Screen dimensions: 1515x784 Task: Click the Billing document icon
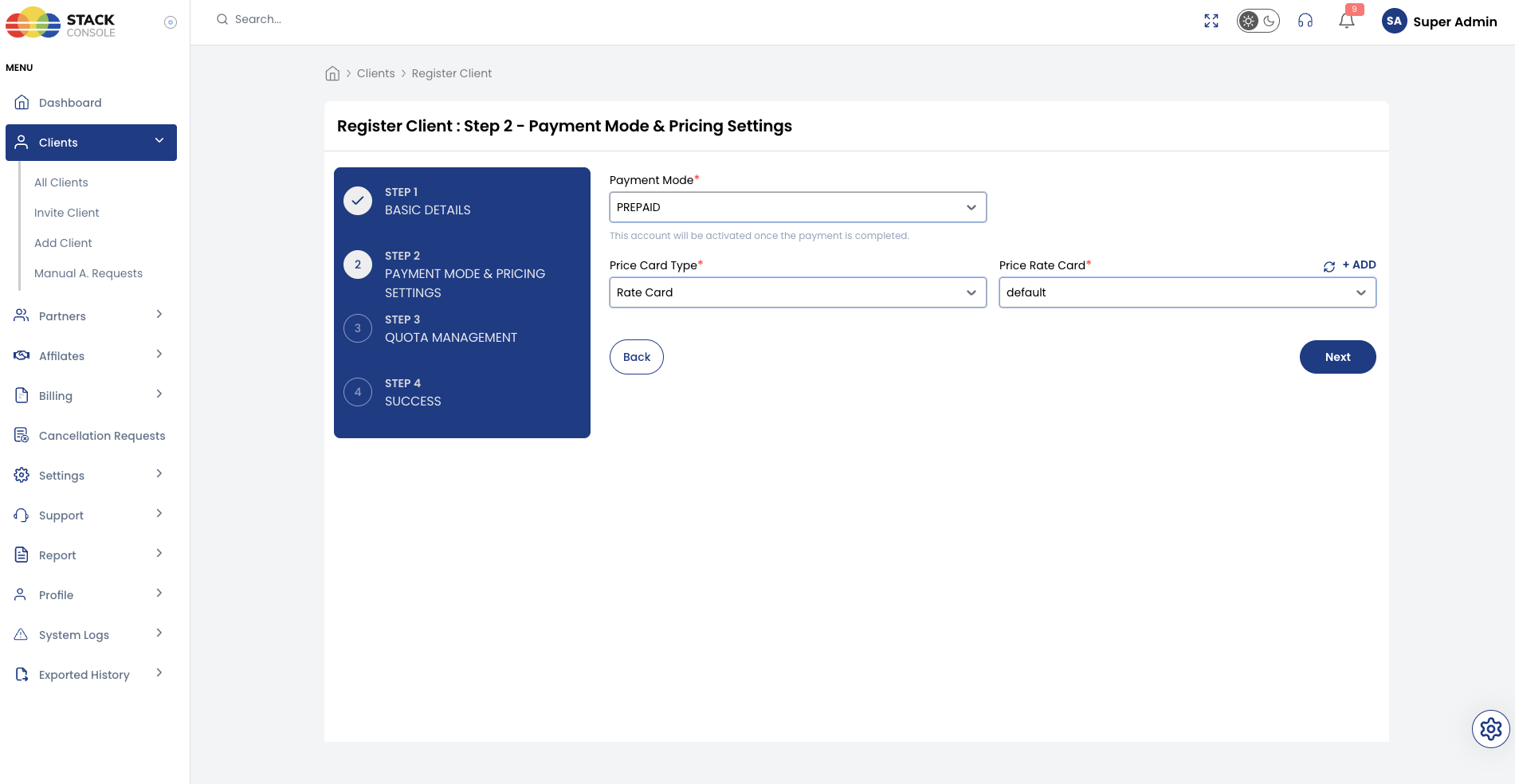pos(22,395)
